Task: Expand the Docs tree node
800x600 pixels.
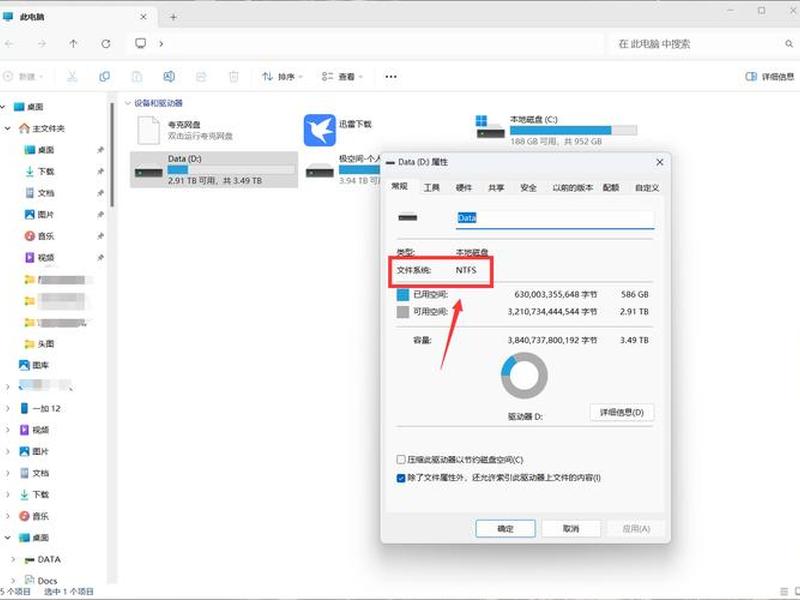Action: click(x=13, y=581)
